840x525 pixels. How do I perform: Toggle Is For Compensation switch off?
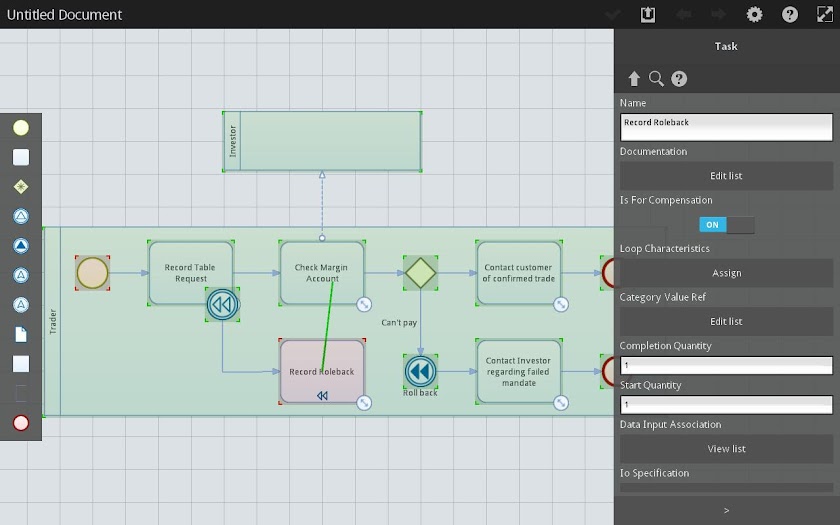726,225
